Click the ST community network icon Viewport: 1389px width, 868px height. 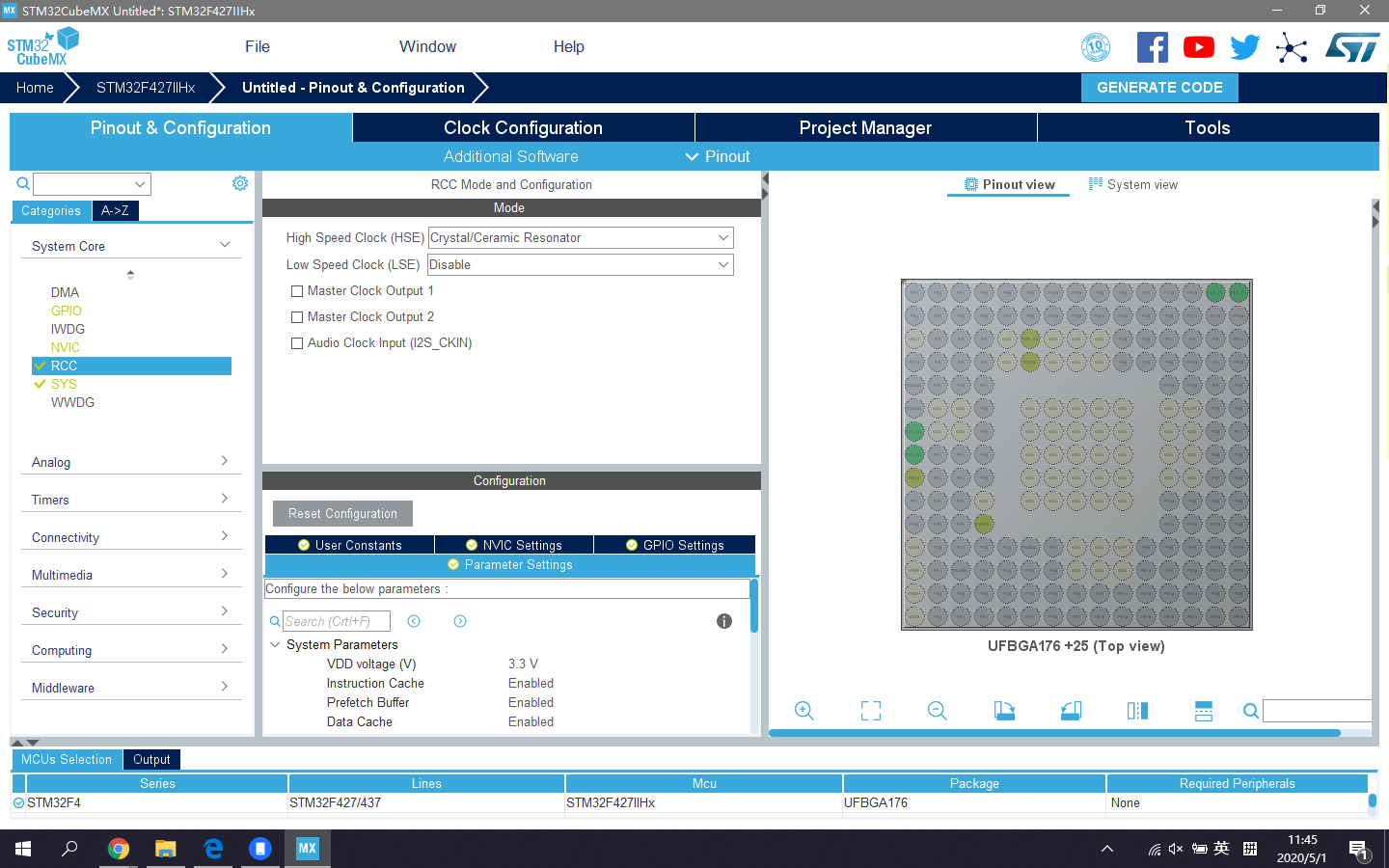pyautogui.click(x=1292, y=47)
